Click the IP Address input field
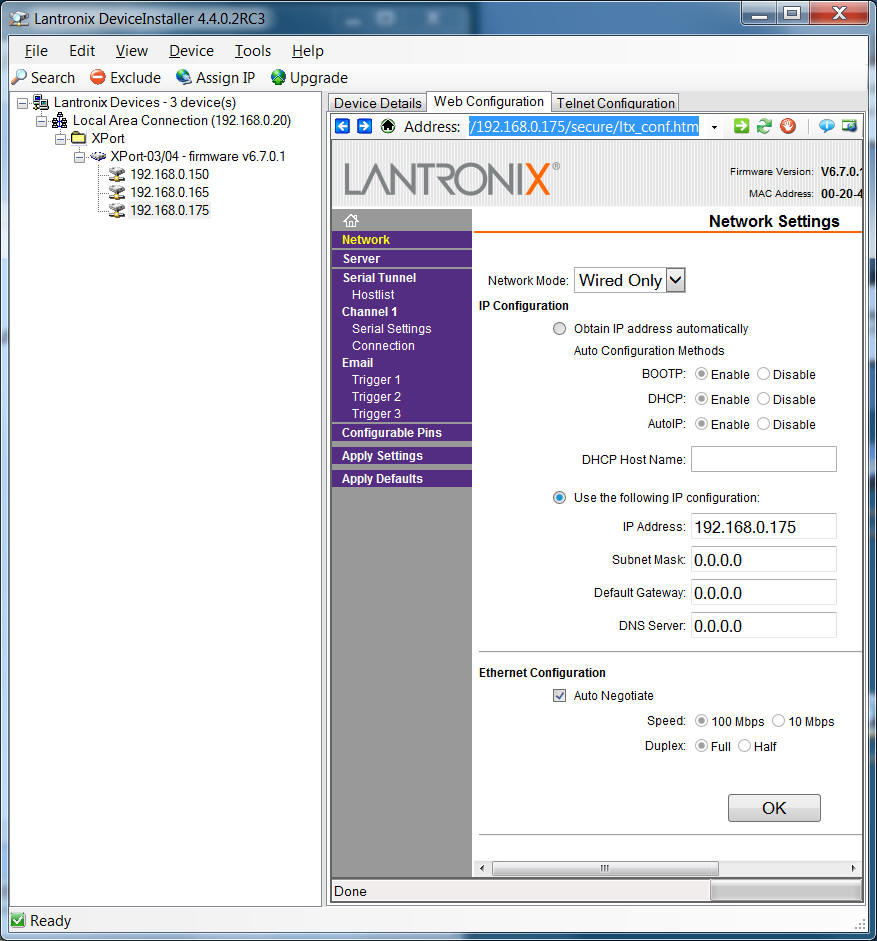 point(764,527)
